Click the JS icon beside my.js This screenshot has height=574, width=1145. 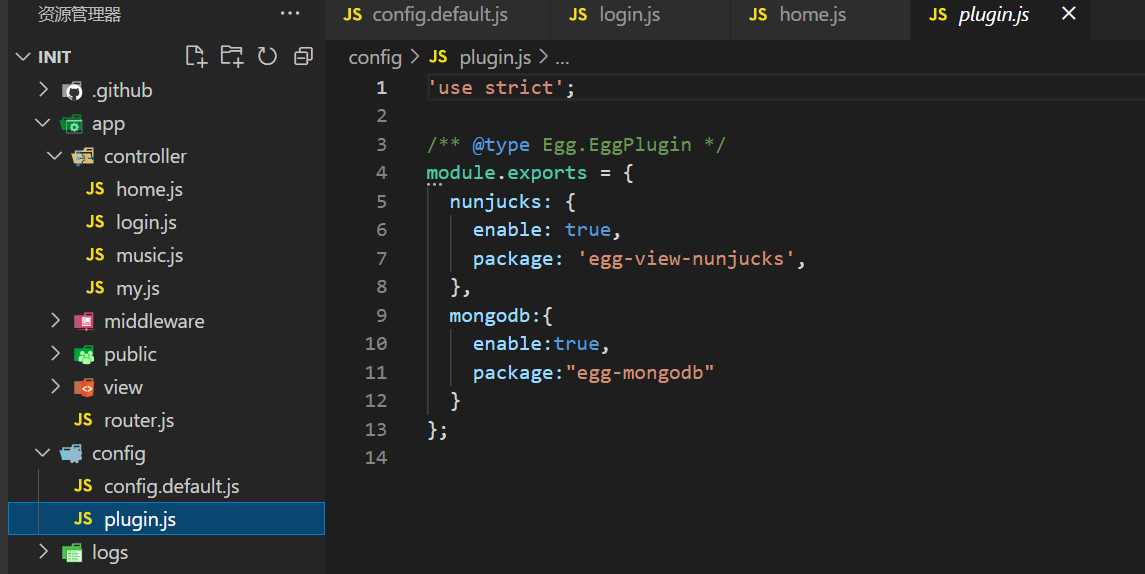(95, 288)
